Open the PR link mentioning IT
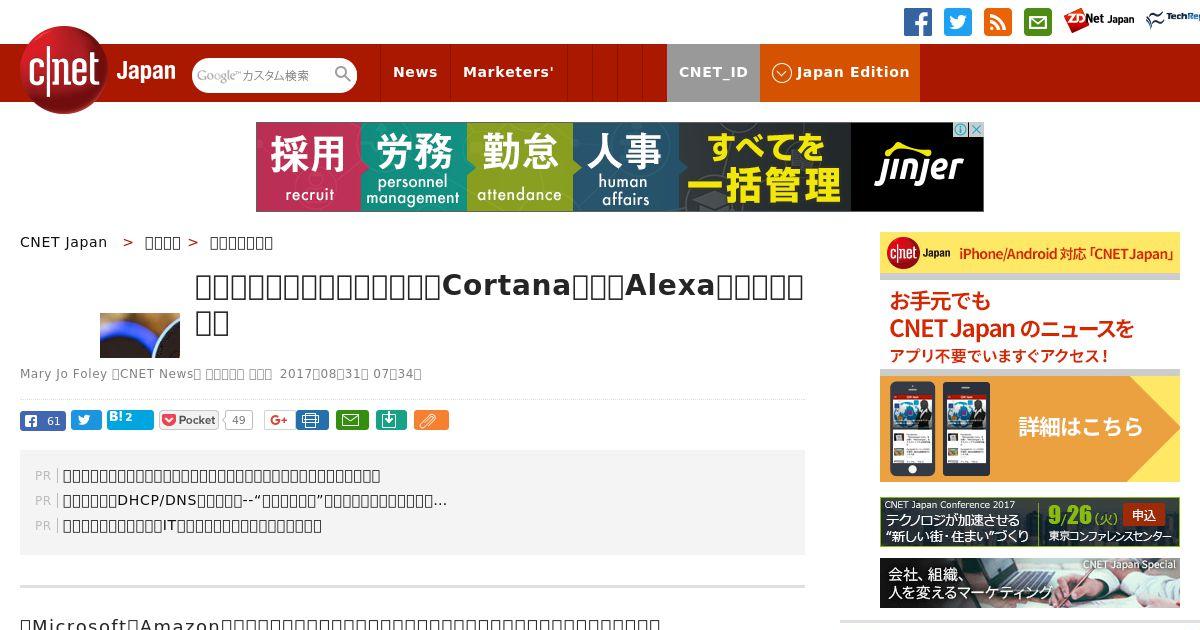The image size is (1200, 630). point(192,526)
